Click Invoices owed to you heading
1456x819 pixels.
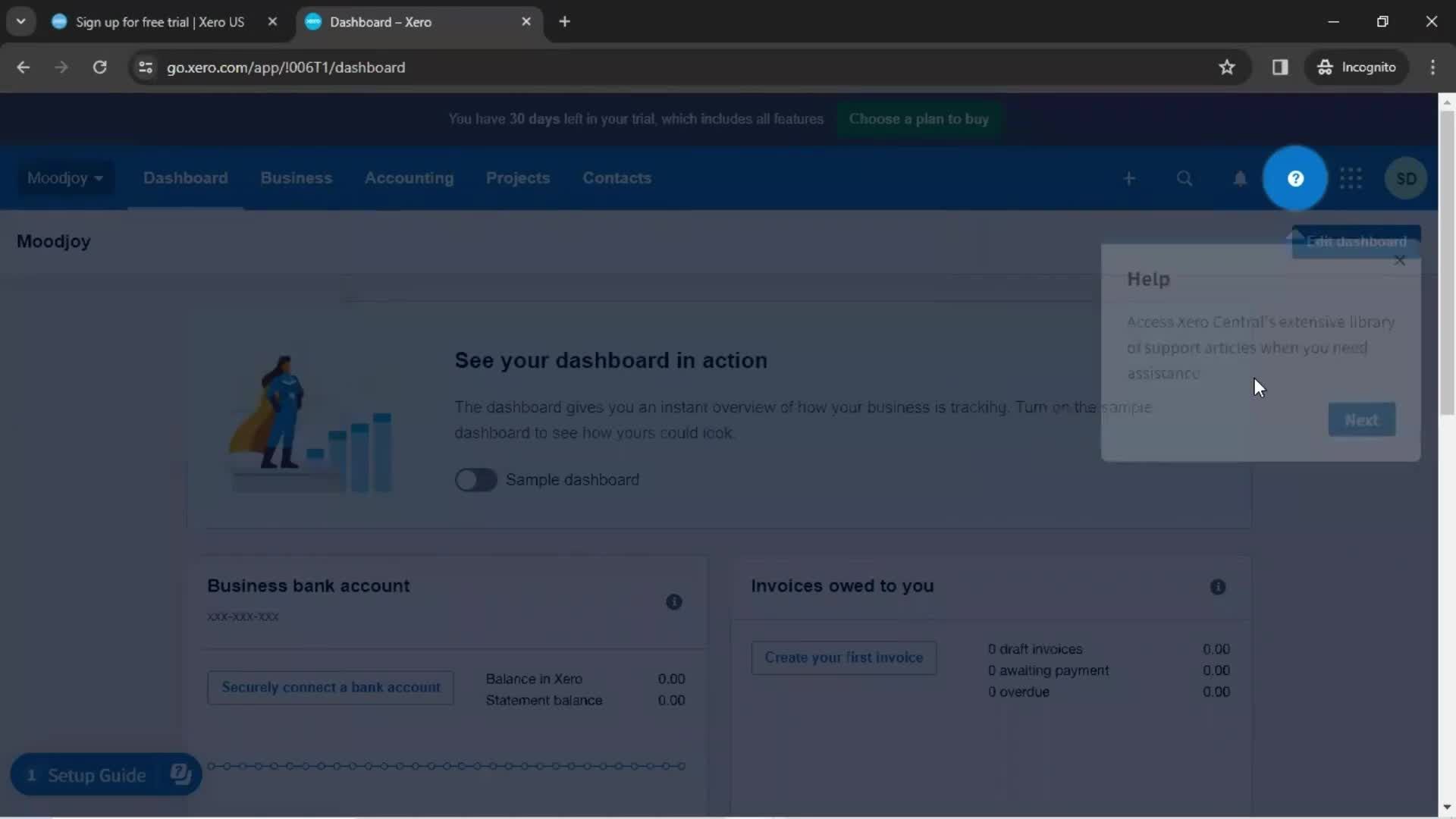click(x=842, y=585)
